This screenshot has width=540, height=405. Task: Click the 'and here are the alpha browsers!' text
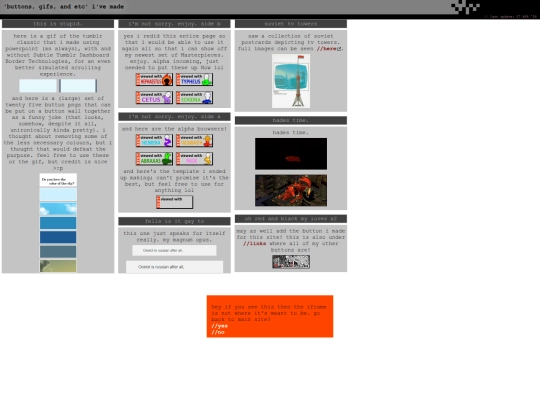pos(174,129)
